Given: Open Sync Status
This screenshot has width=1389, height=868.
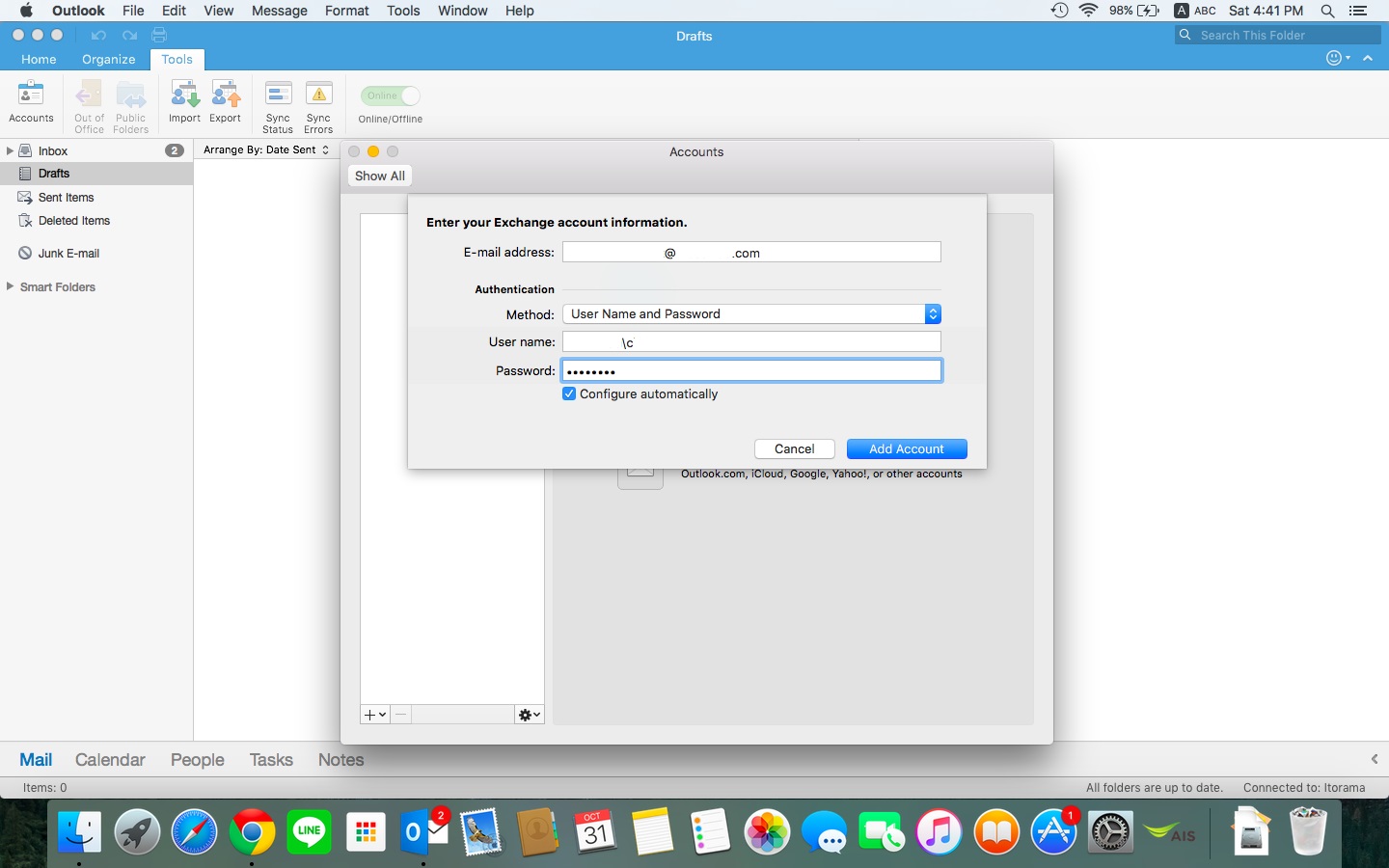Looking at the screenshot, I should click(278, 106).
